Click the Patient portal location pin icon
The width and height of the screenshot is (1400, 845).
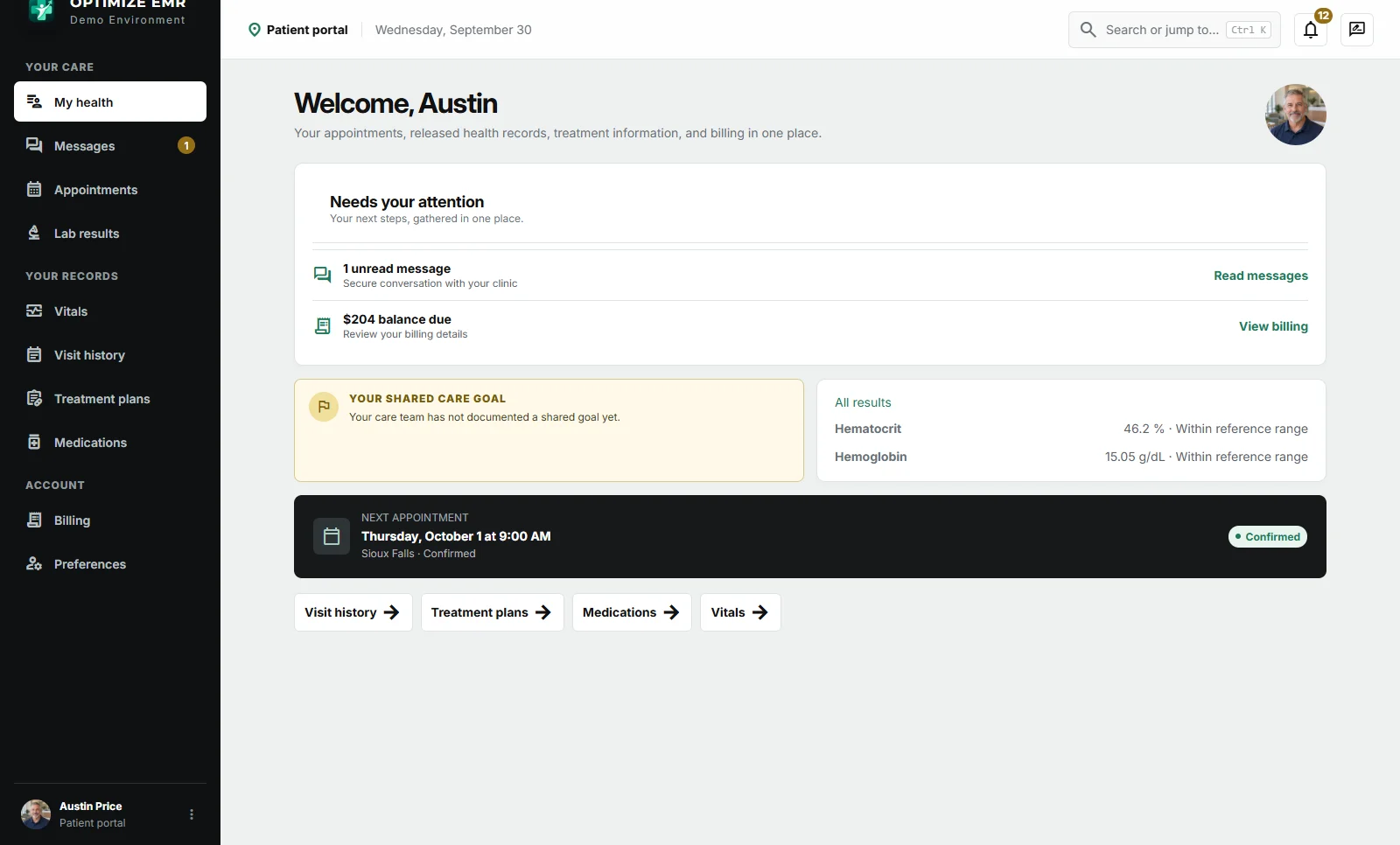[x=255, y=30]
